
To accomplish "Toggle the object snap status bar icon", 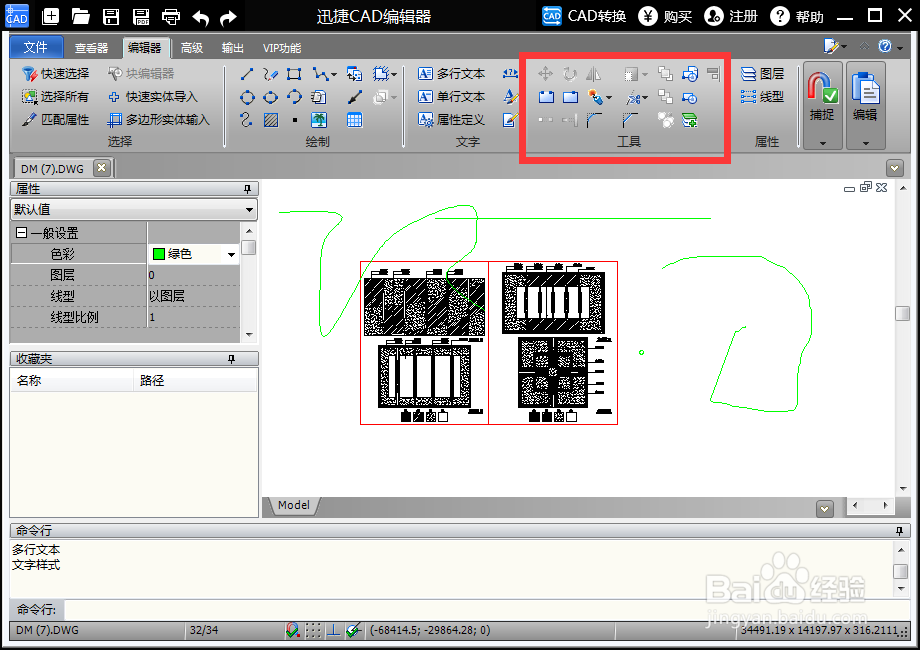I will pos(292,631).
